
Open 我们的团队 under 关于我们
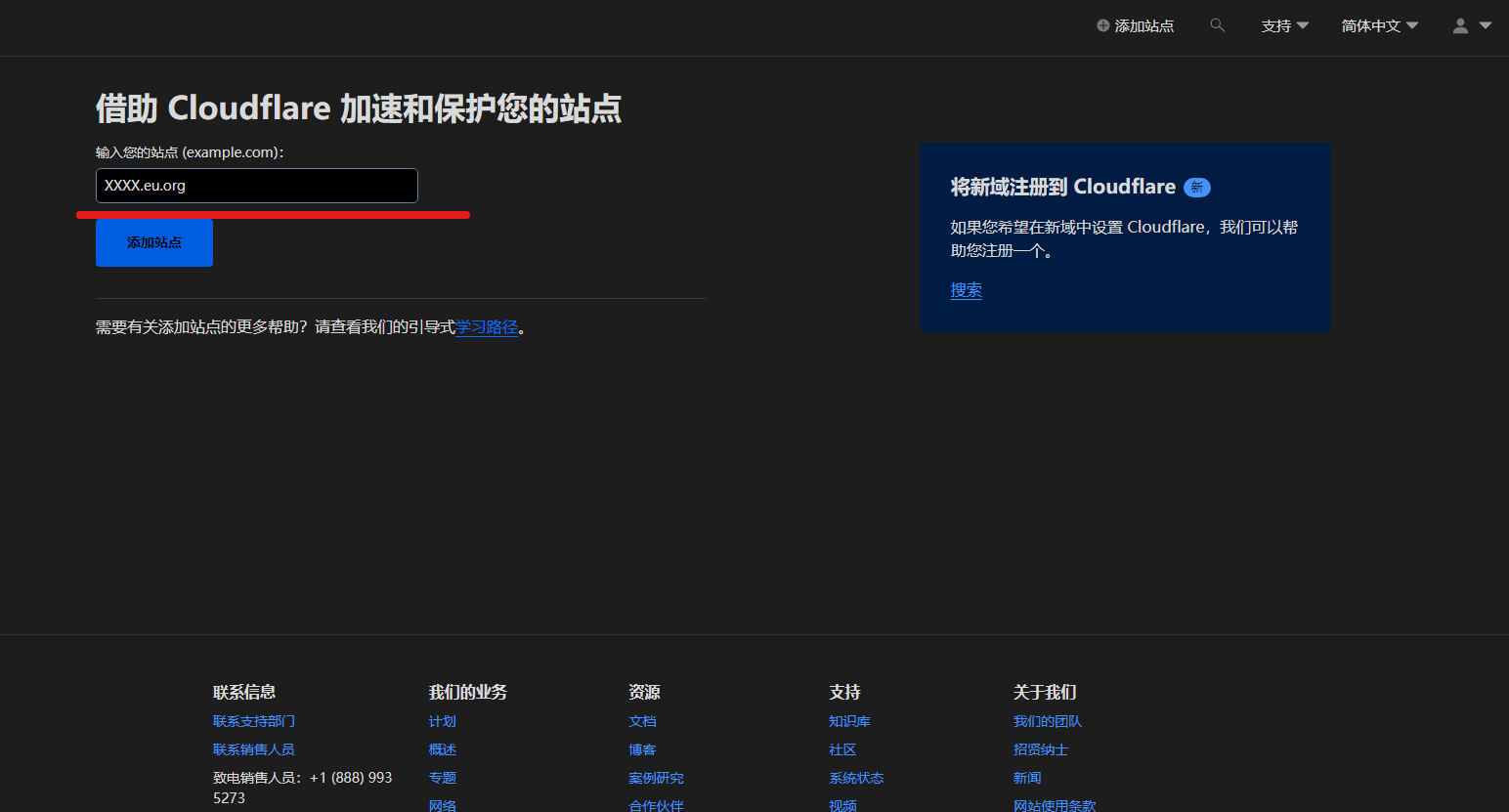pyautogui.click(x=1048, y=721)
